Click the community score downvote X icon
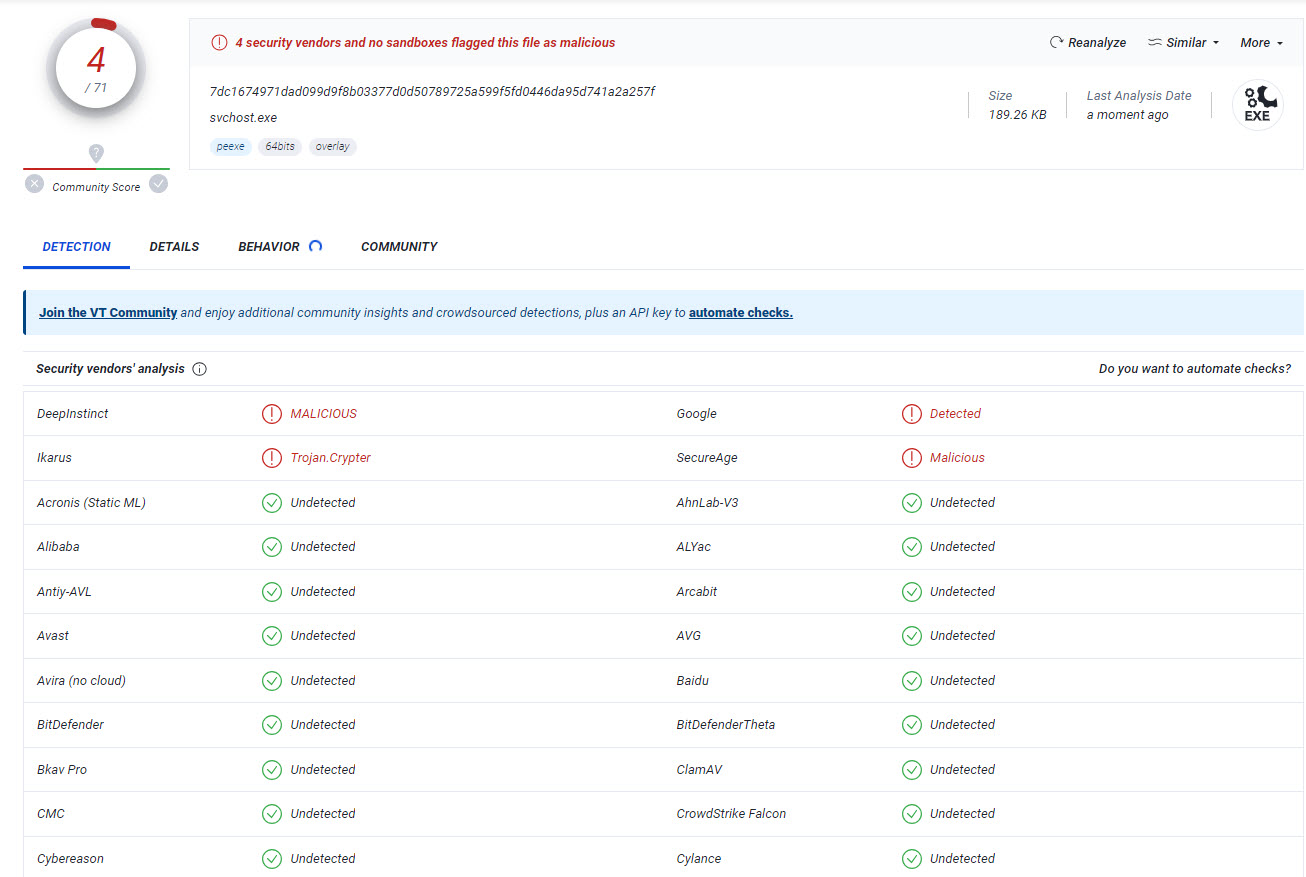Viewport: 1306px width, 877px height. tap(35, 184)
